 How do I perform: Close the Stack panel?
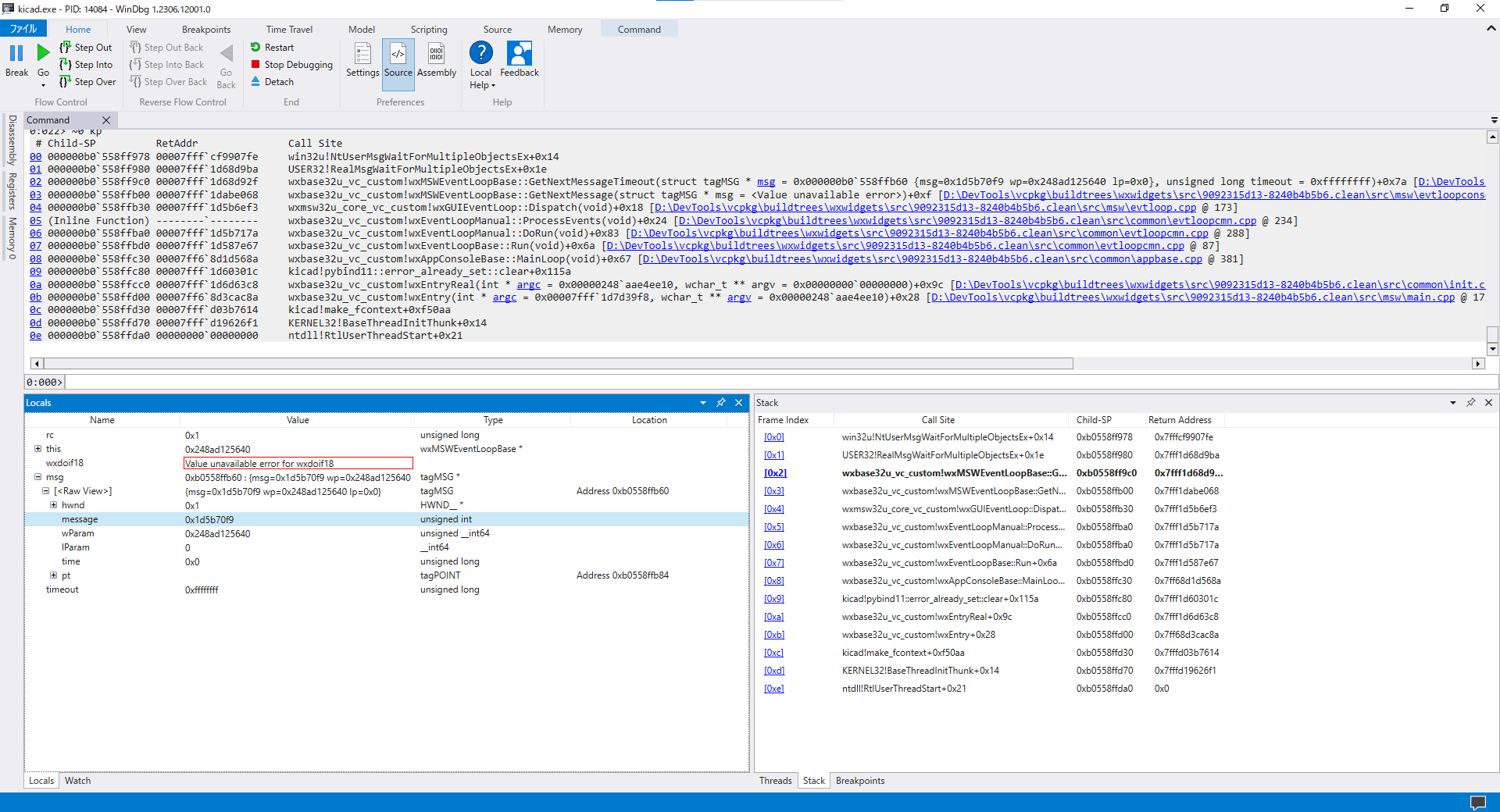point(1489,403)
